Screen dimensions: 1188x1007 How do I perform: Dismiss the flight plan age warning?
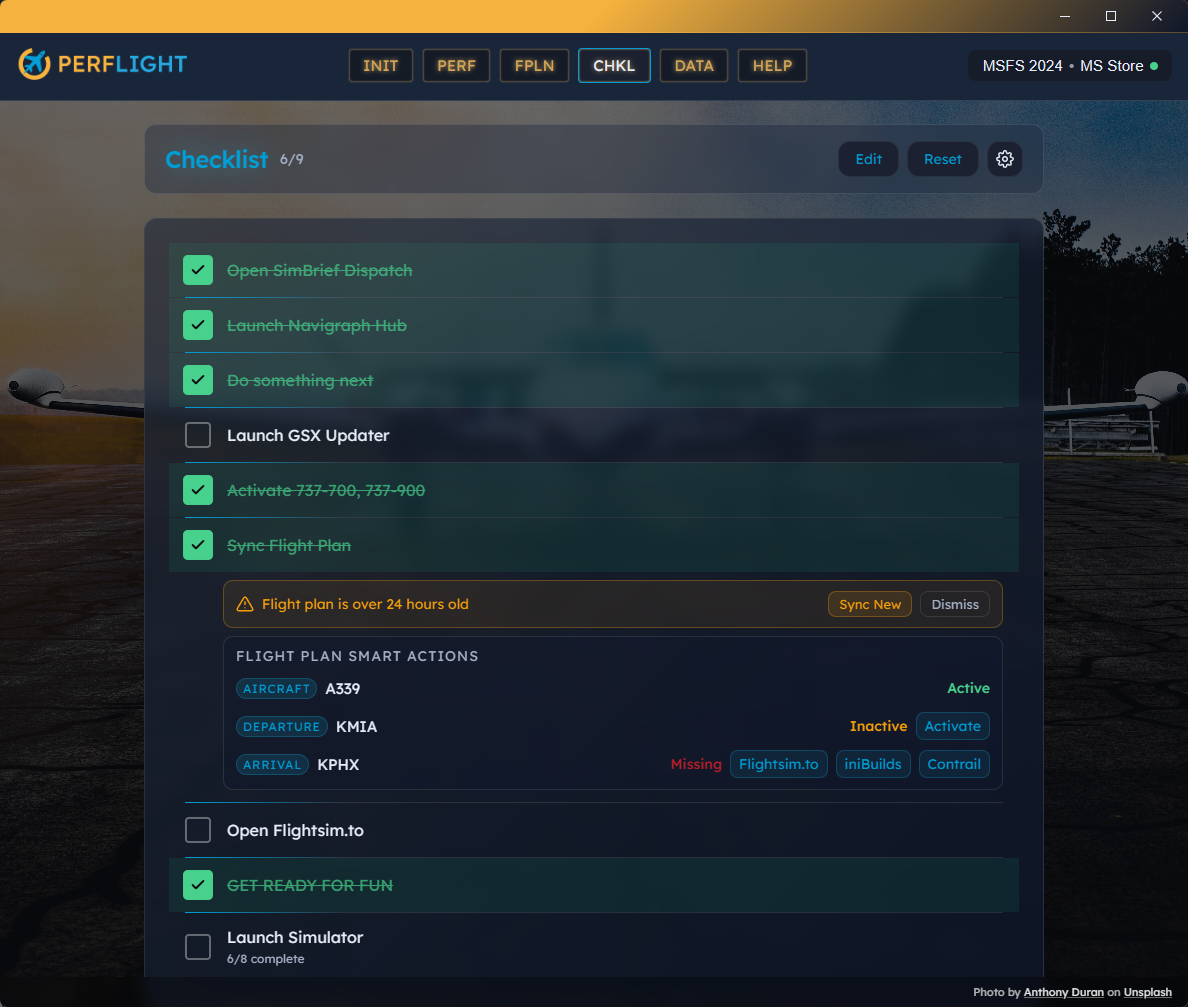(954, 603)
